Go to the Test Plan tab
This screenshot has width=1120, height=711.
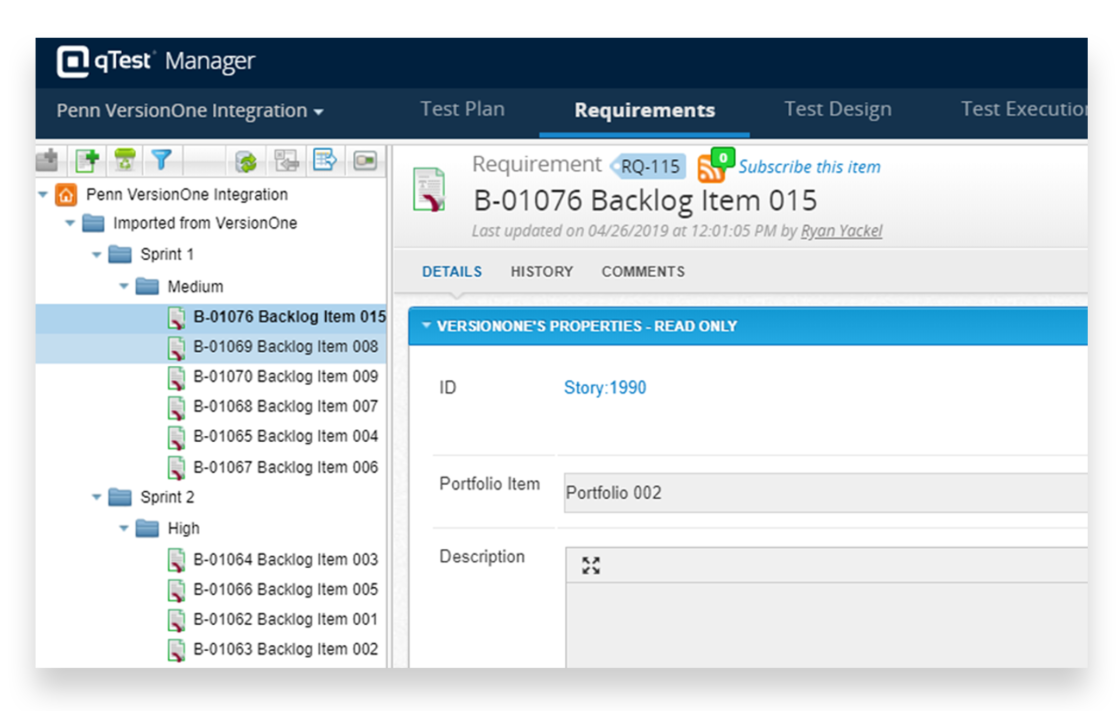tap(462, 109)
